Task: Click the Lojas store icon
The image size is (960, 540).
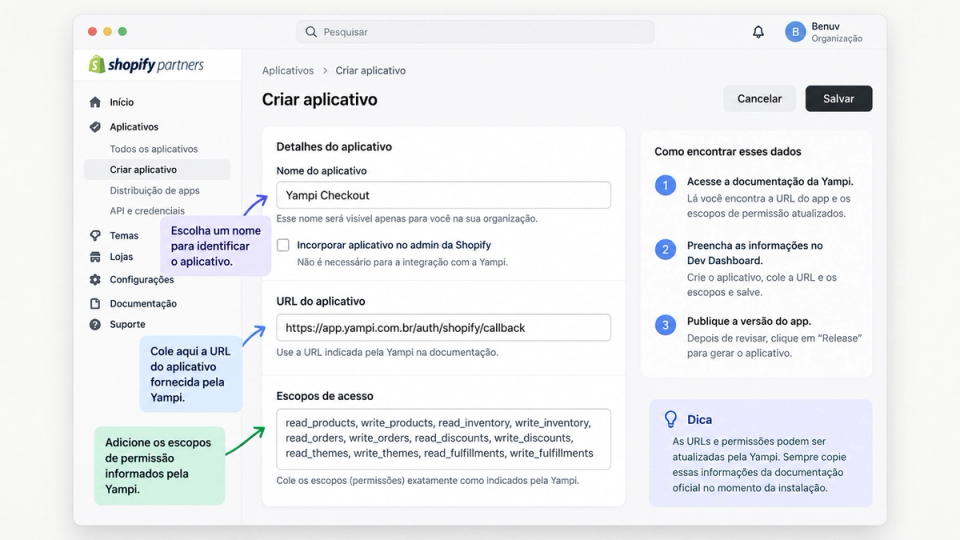Action: pyautogui.click(x=95, y=257)
